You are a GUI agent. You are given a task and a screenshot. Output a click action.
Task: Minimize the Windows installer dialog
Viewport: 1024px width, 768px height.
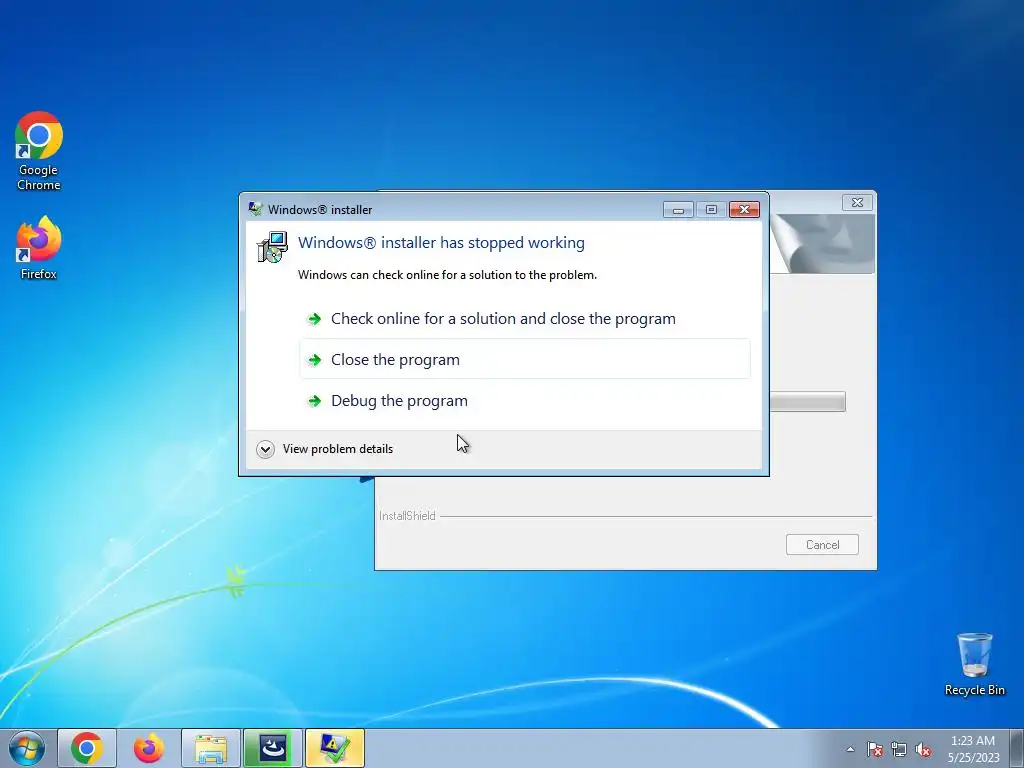point(679,210)
